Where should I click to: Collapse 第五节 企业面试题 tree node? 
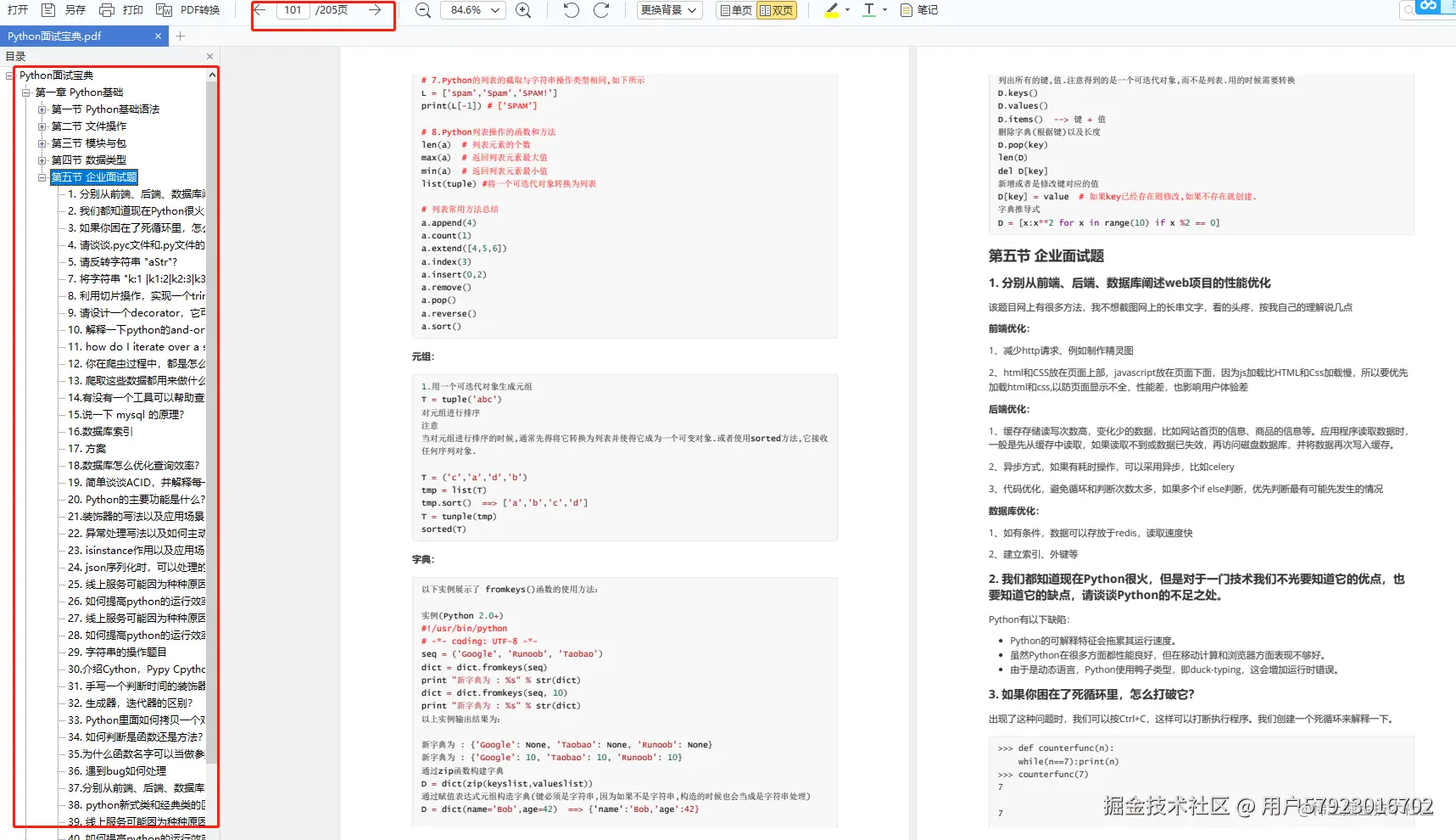(42, 177)
